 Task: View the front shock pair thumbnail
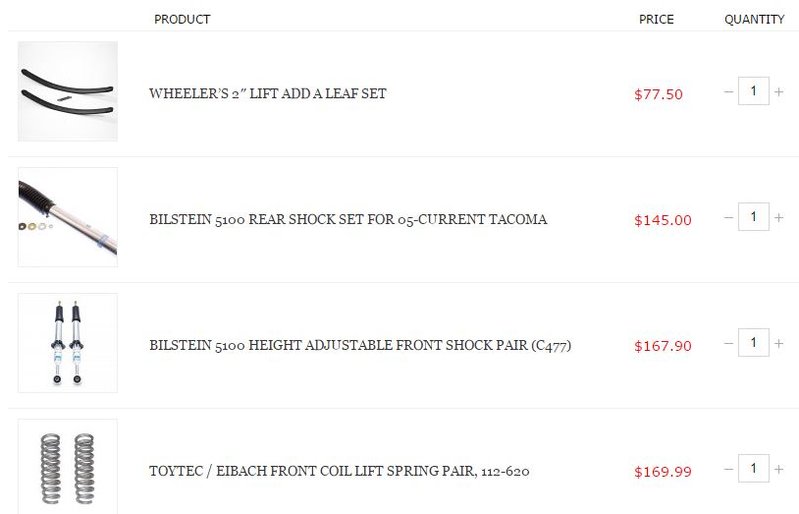click(x=68, y=343)
